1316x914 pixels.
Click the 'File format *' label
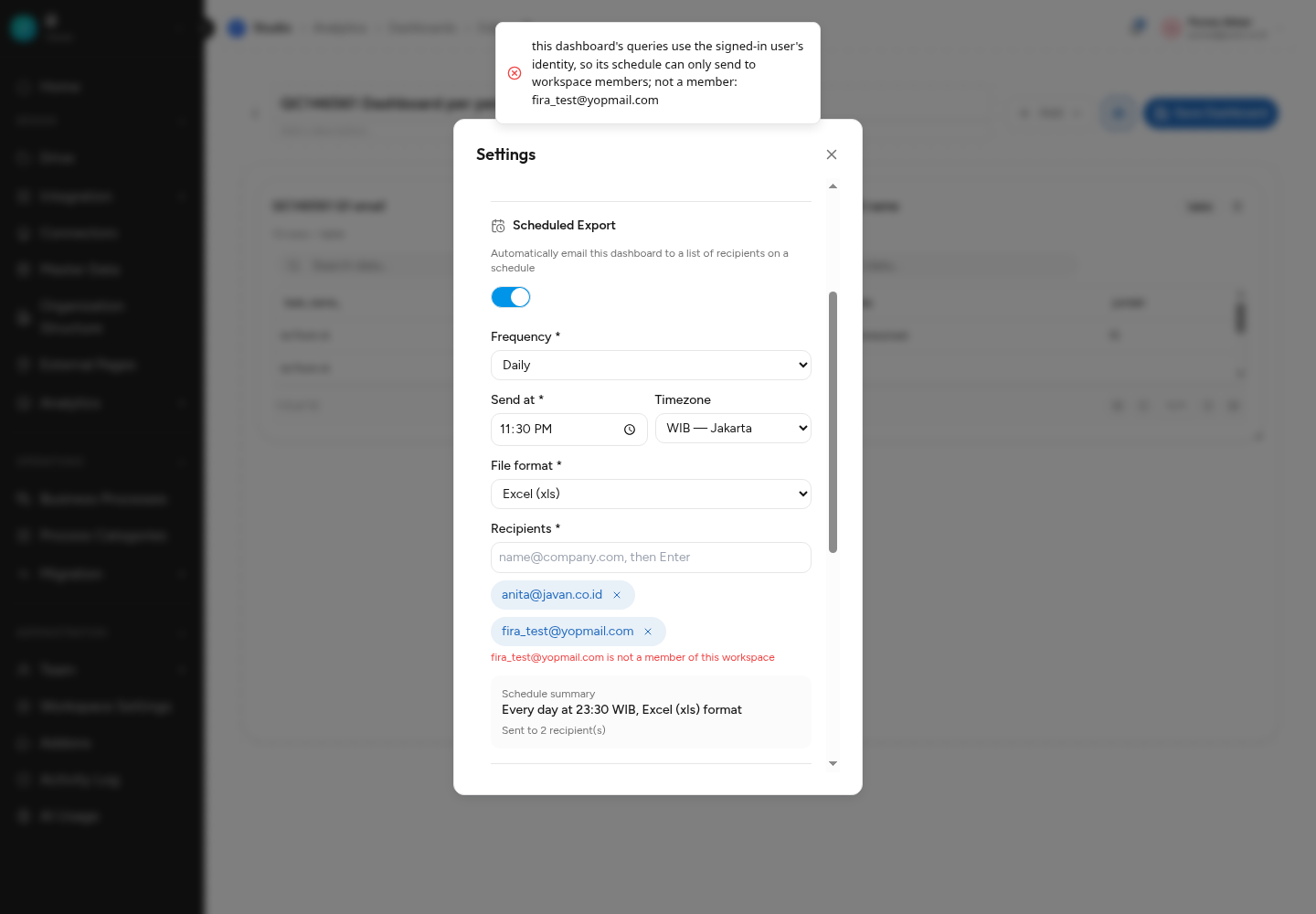526,465
